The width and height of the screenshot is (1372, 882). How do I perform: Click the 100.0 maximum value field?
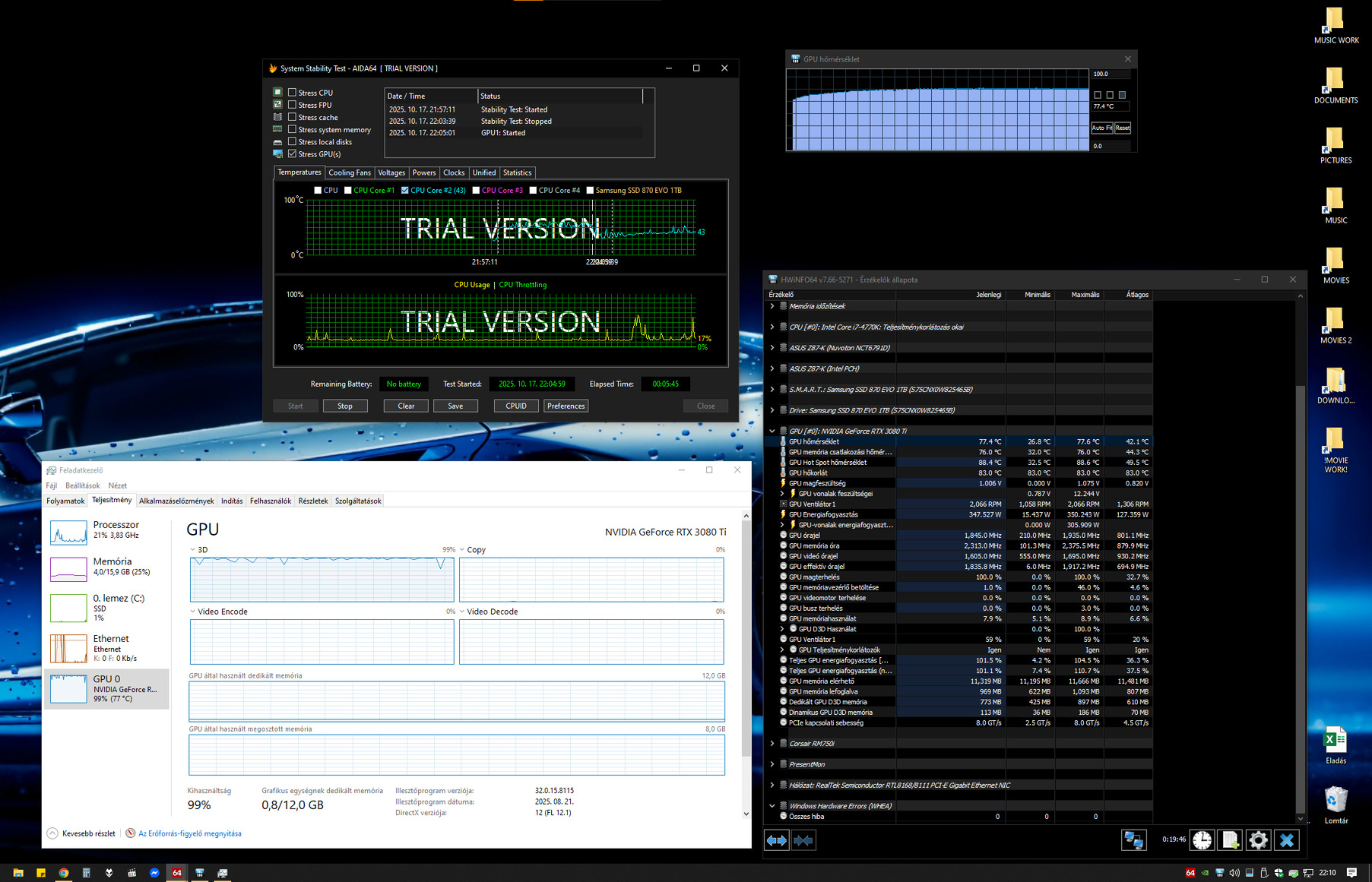click(1111, 74)
